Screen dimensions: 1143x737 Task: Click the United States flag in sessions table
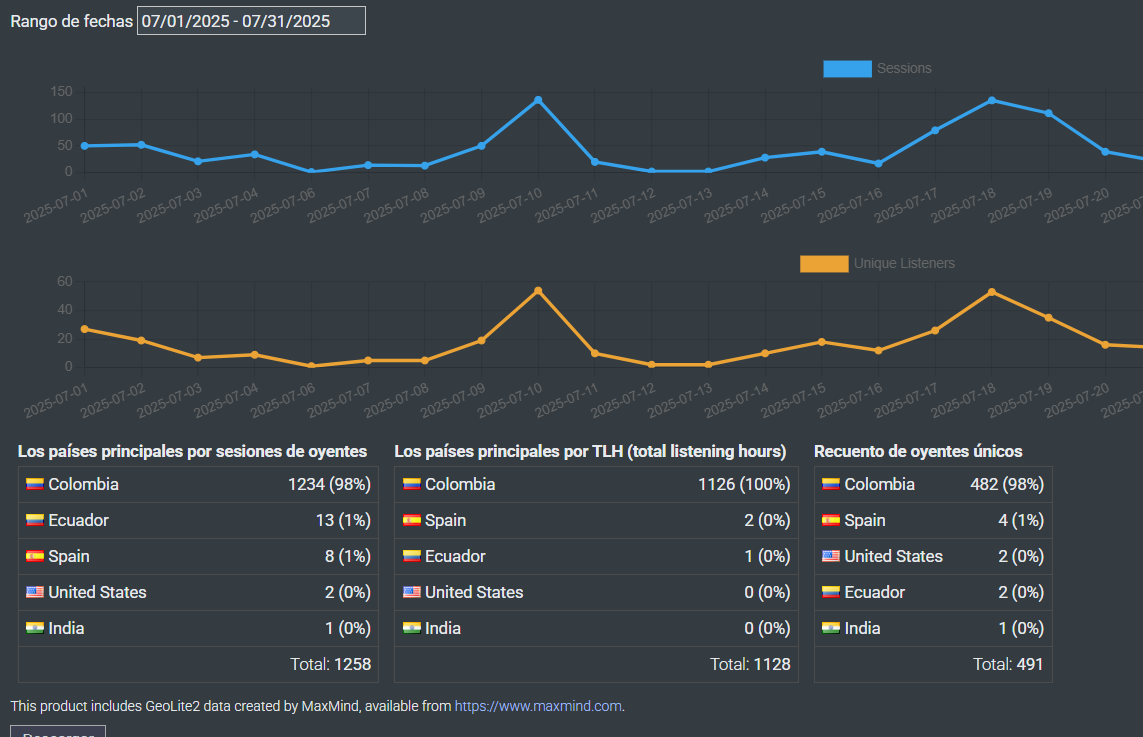[35, 592]
